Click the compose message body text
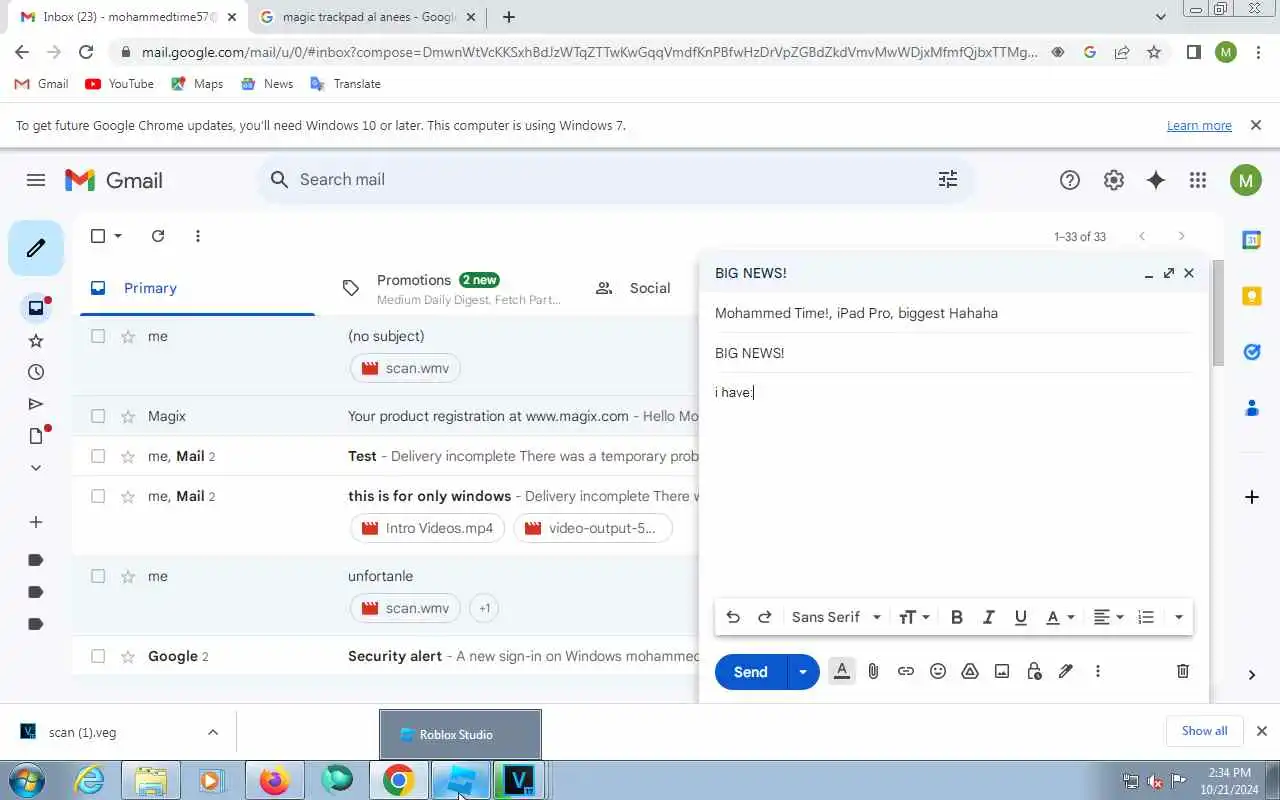The width and height of the screenshot is (1280, 800). 735,392
